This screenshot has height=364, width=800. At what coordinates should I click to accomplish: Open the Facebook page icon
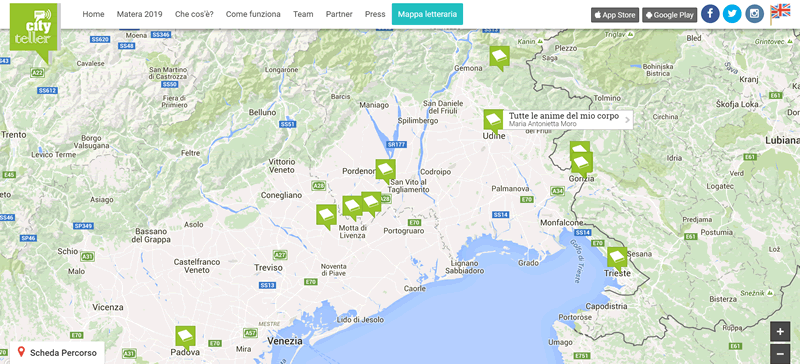point(710,14)
